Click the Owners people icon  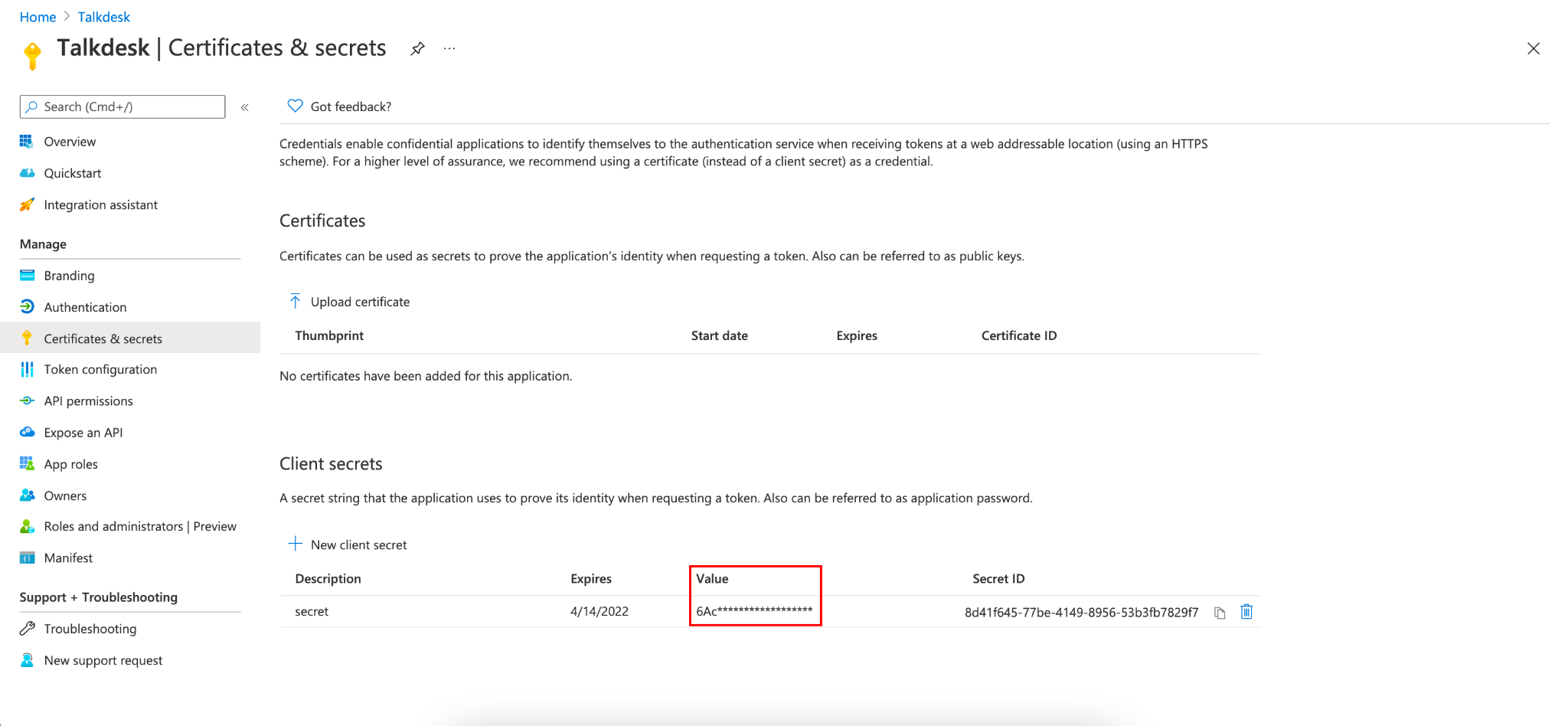click(x=27, y=495)
